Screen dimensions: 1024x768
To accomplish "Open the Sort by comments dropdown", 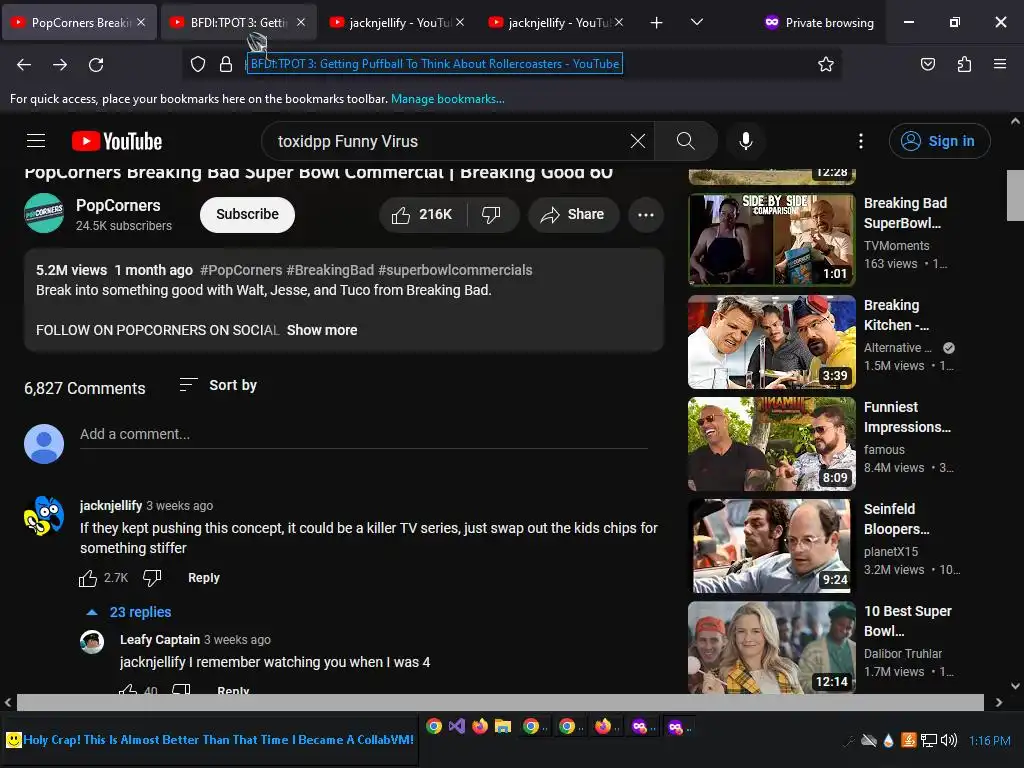I will pyautogui.click(x=218, y=385).
